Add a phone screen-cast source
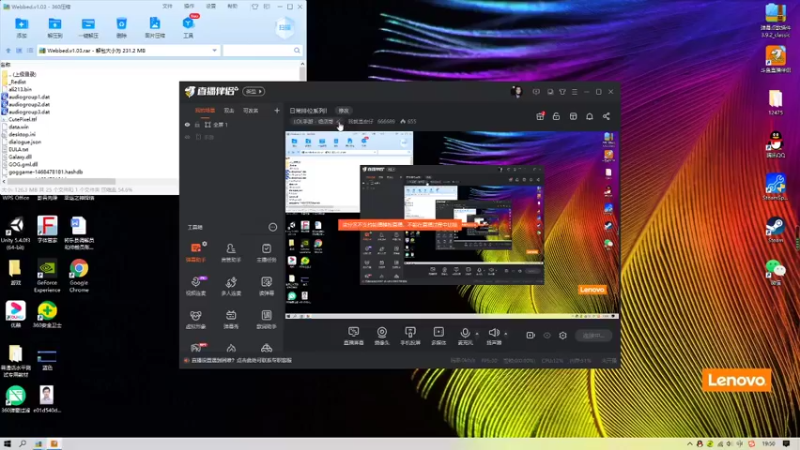 tap(410, 336)
